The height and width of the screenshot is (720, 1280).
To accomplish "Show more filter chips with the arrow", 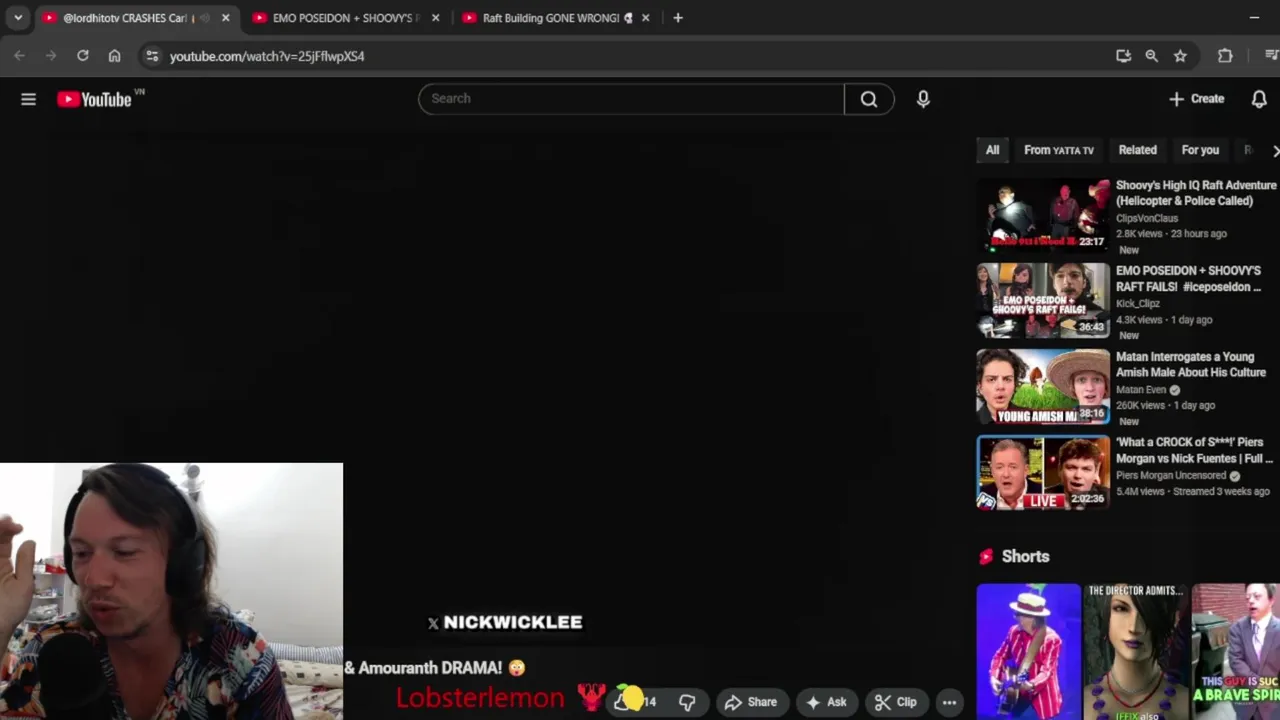I will [1275, 150].
